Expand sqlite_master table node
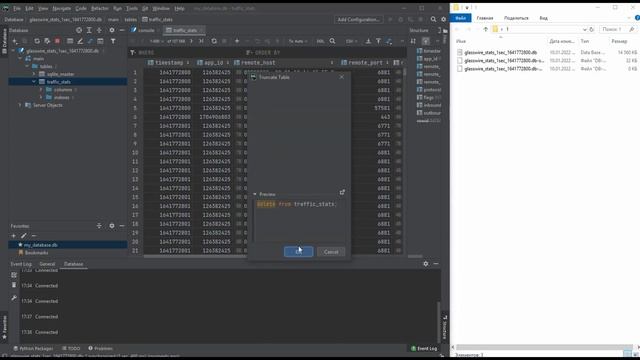Screen dimensions: 640x360 34,74
